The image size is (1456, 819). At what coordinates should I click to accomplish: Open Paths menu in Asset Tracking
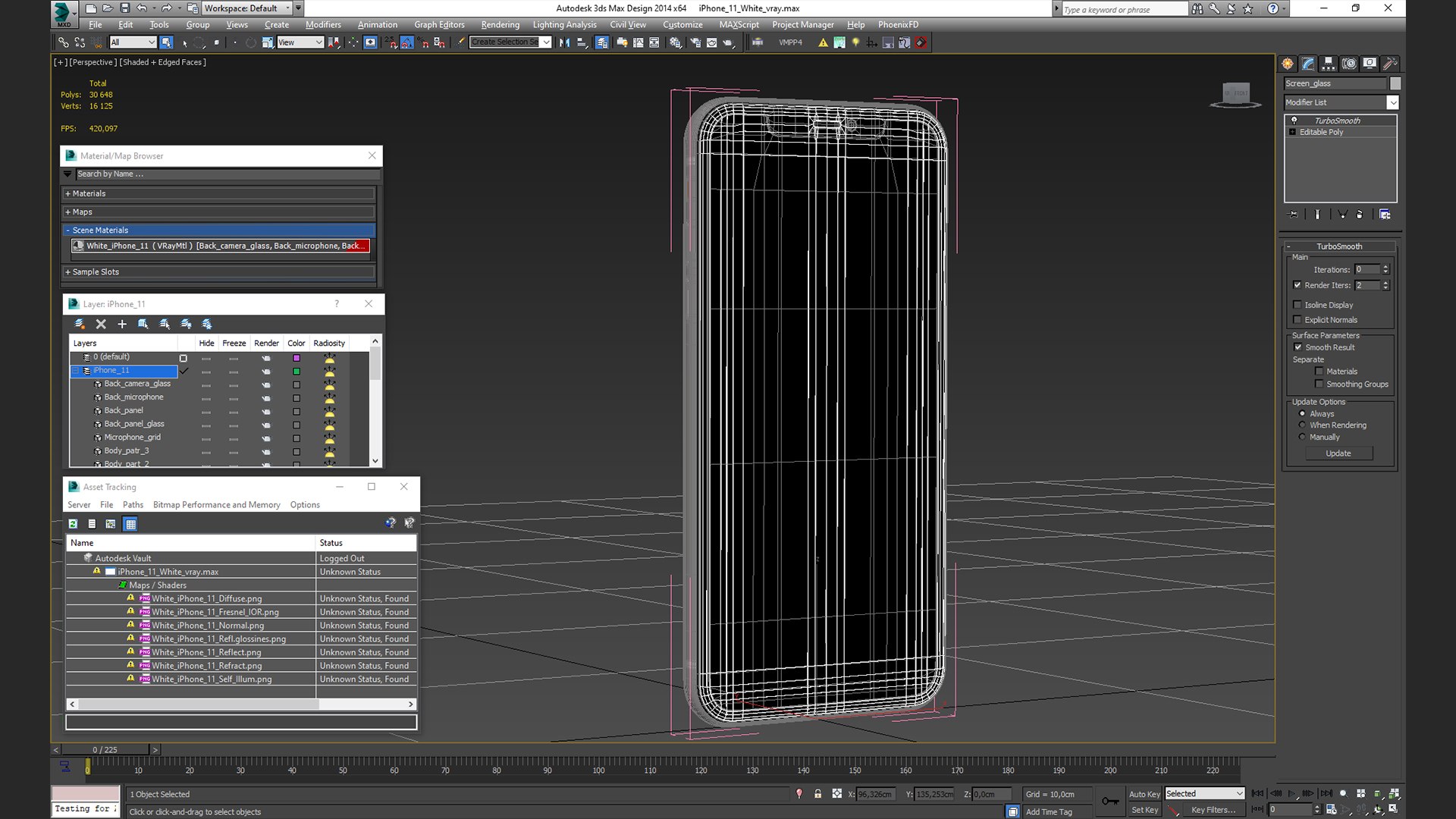click(133, 505)
